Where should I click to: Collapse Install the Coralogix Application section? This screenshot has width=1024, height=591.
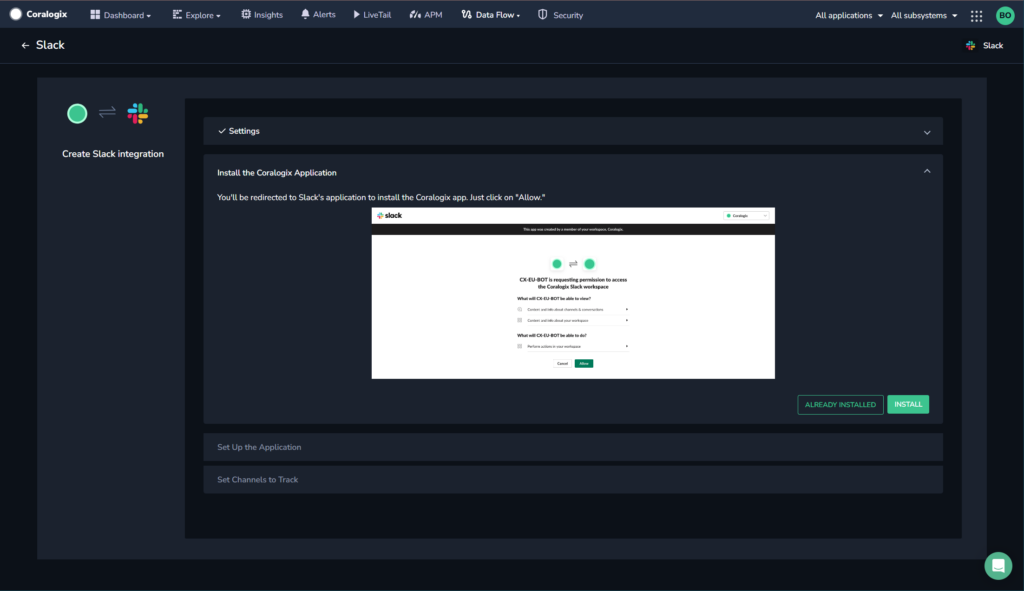coord(927,171)
